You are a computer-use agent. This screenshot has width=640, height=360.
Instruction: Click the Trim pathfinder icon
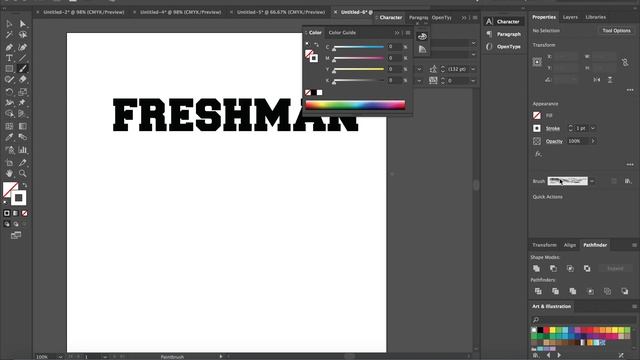pyautogui.click(x=555, y=291)
